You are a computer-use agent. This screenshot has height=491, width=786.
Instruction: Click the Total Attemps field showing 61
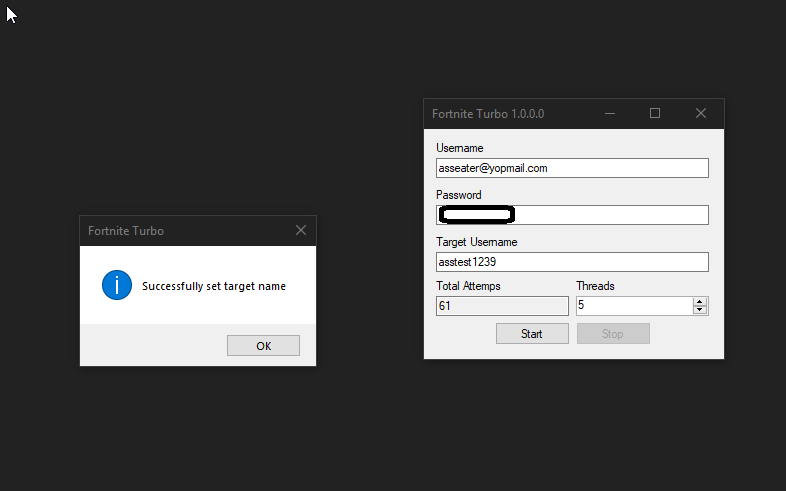coord(502,306)
